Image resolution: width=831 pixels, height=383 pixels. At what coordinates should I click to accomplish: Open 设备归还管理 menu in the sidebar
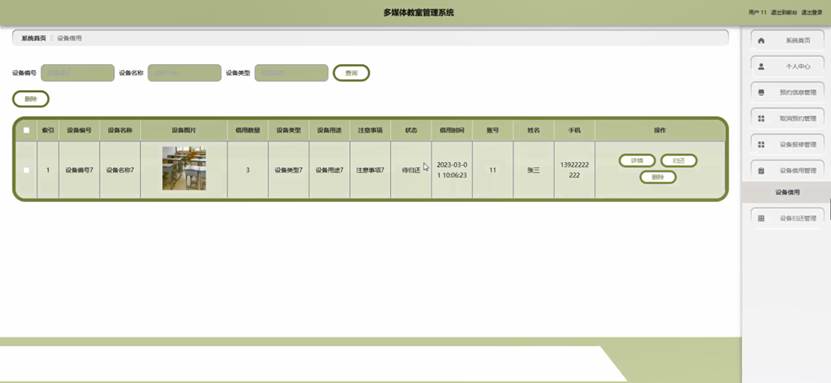click(788, 218)
